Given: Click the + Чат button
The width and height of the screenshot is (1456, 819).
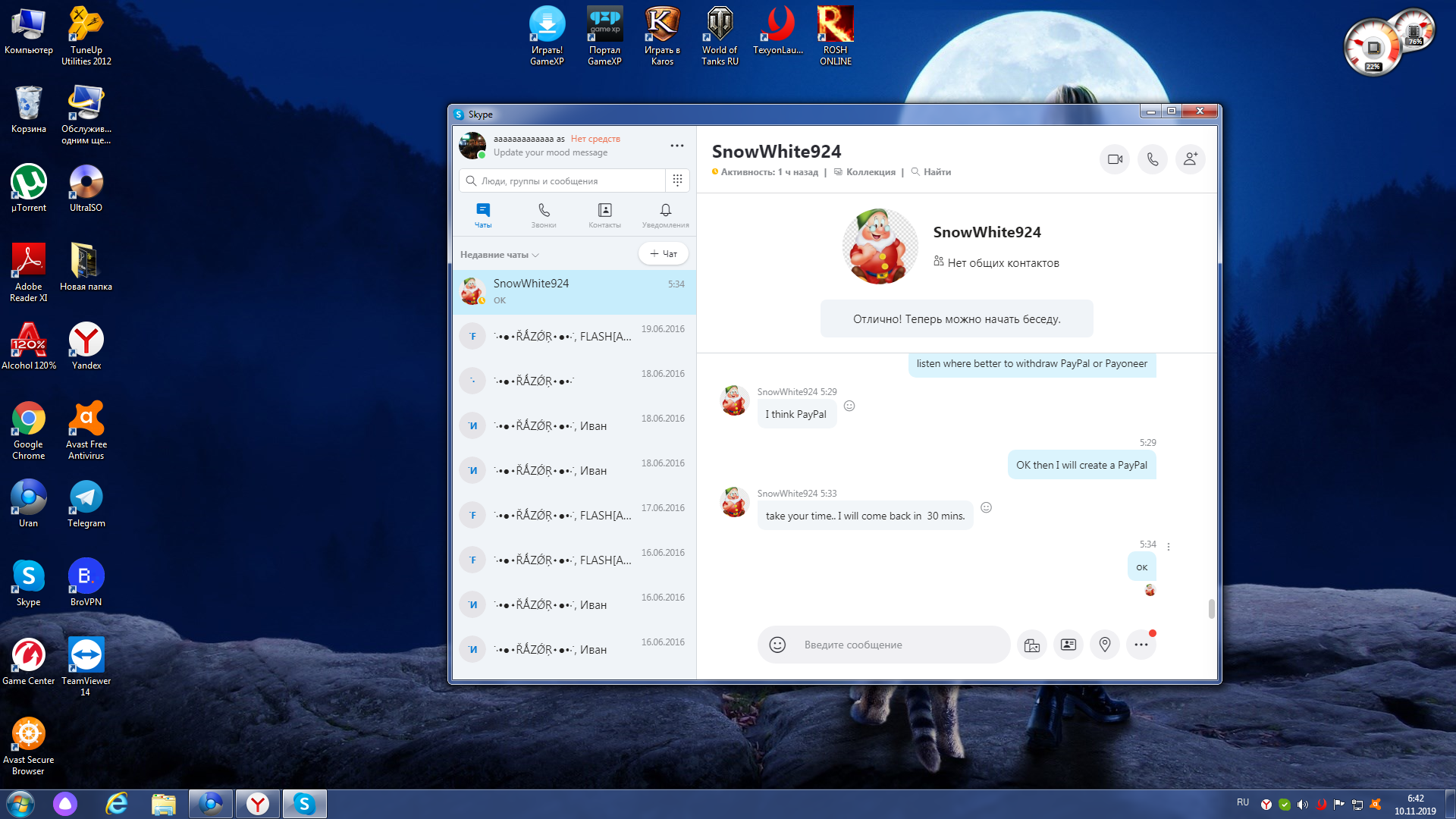Looking at the screenshot, I should (663, 254).
